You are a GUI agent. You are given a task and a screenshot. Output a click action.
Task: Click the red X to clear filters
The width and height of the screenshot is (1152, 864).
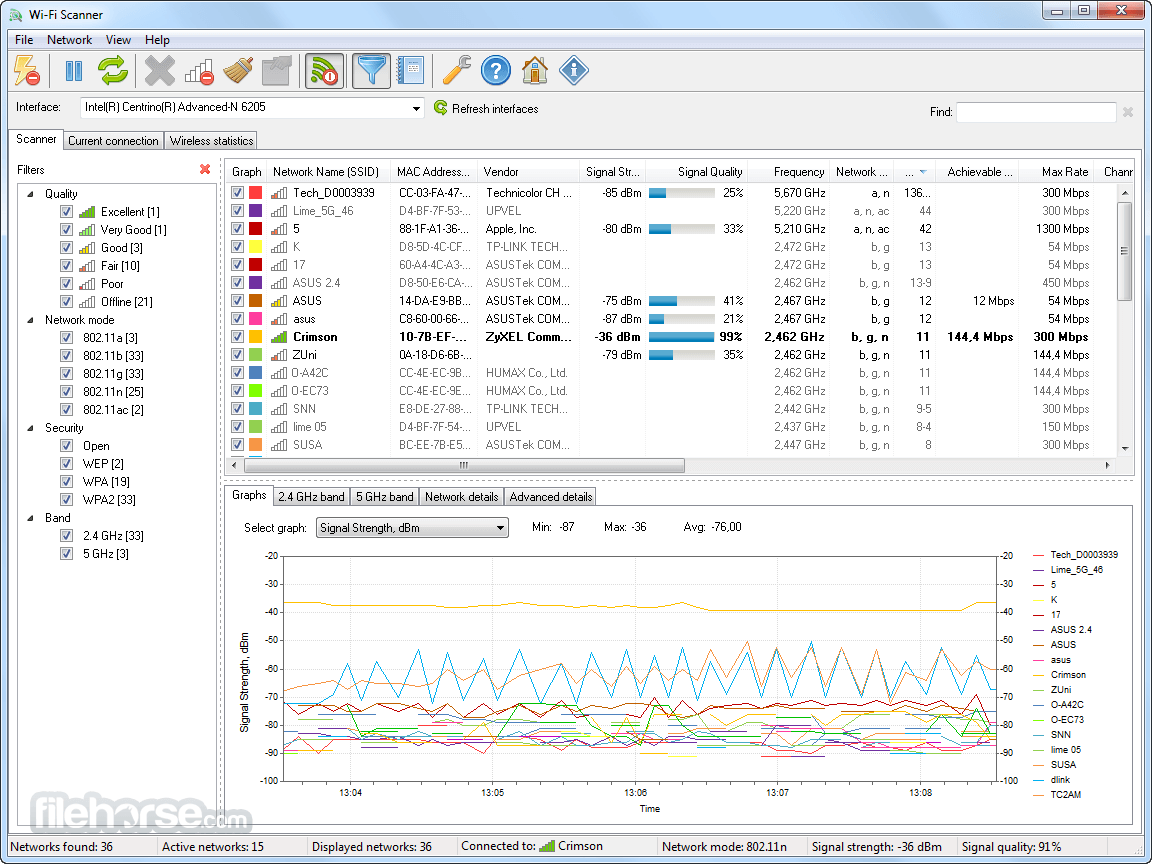click(205, 170)
